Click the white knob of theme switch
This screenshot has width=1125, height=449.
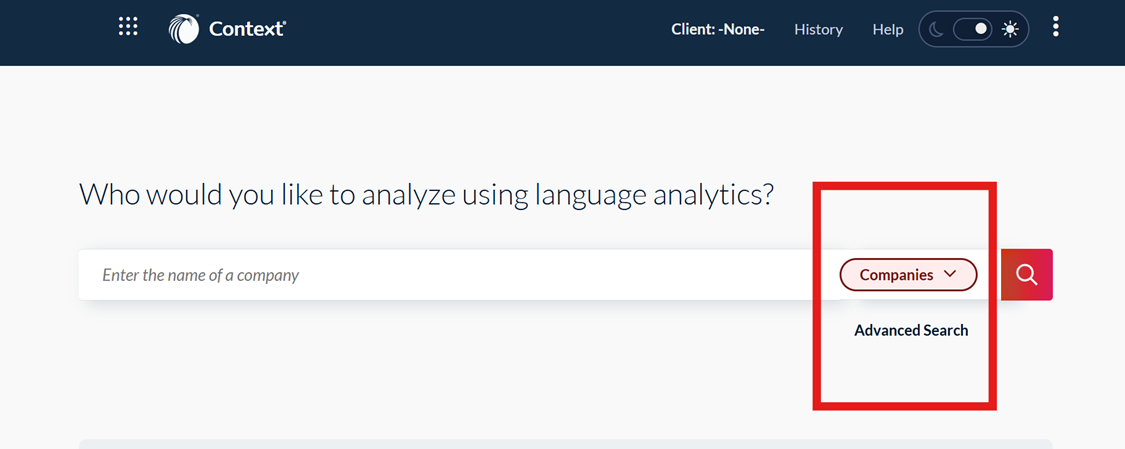pos(981,30)
